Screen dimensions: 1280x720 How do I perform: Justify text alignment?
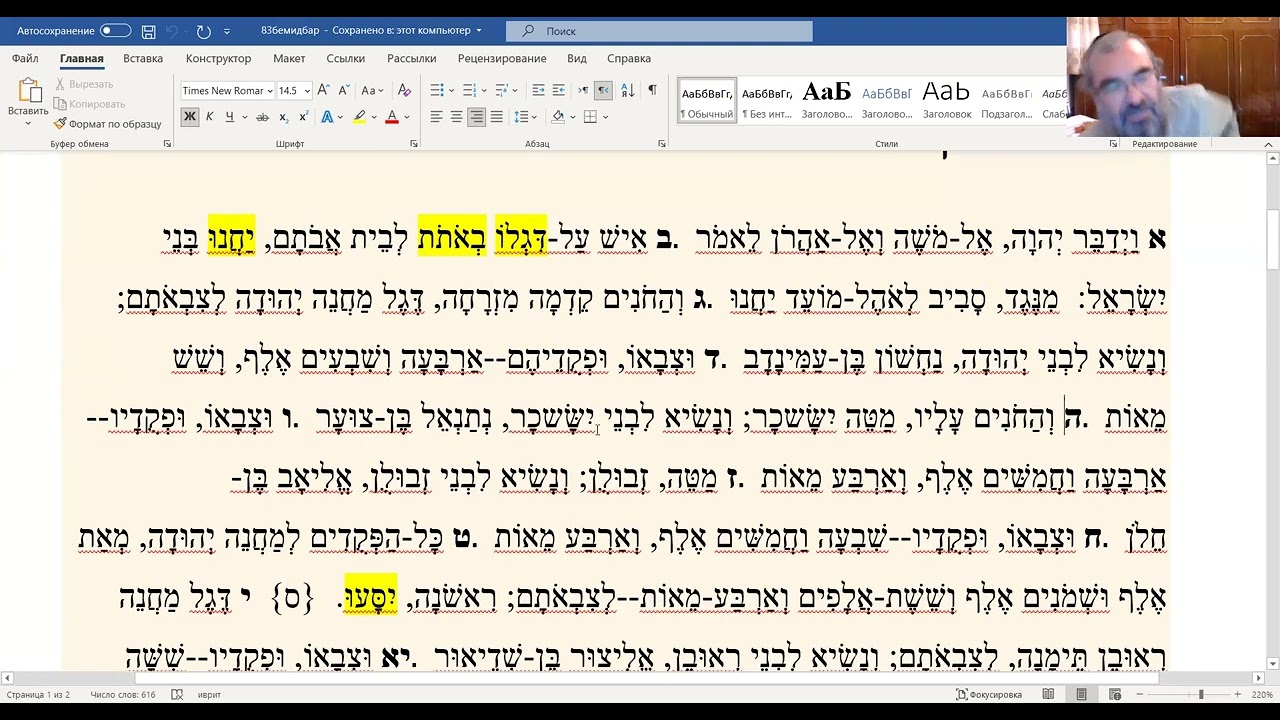point(496,117)
